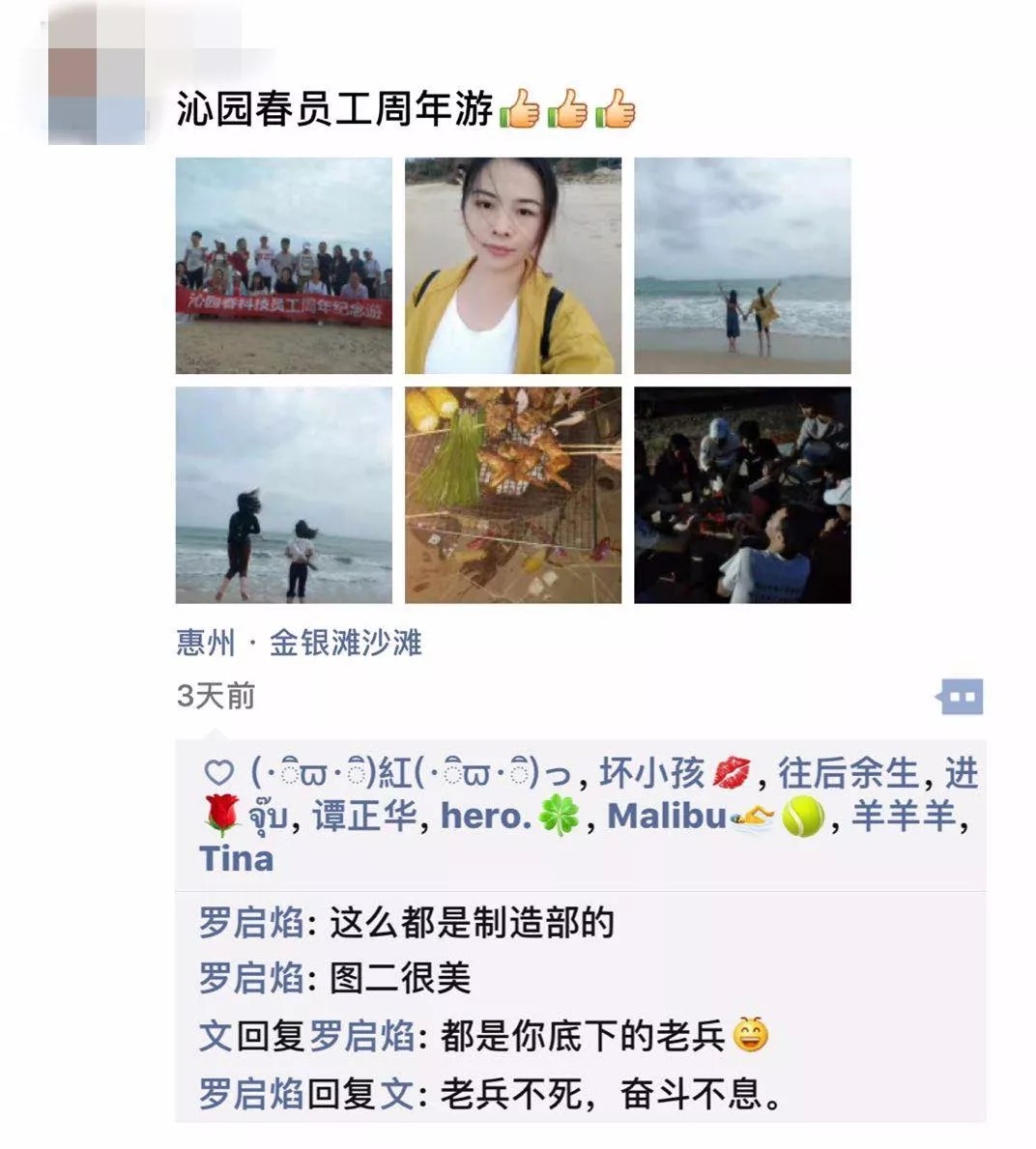Open liker profile hero.
This screenshot has width=1036, height=1149.
click(x=510, y=816)
